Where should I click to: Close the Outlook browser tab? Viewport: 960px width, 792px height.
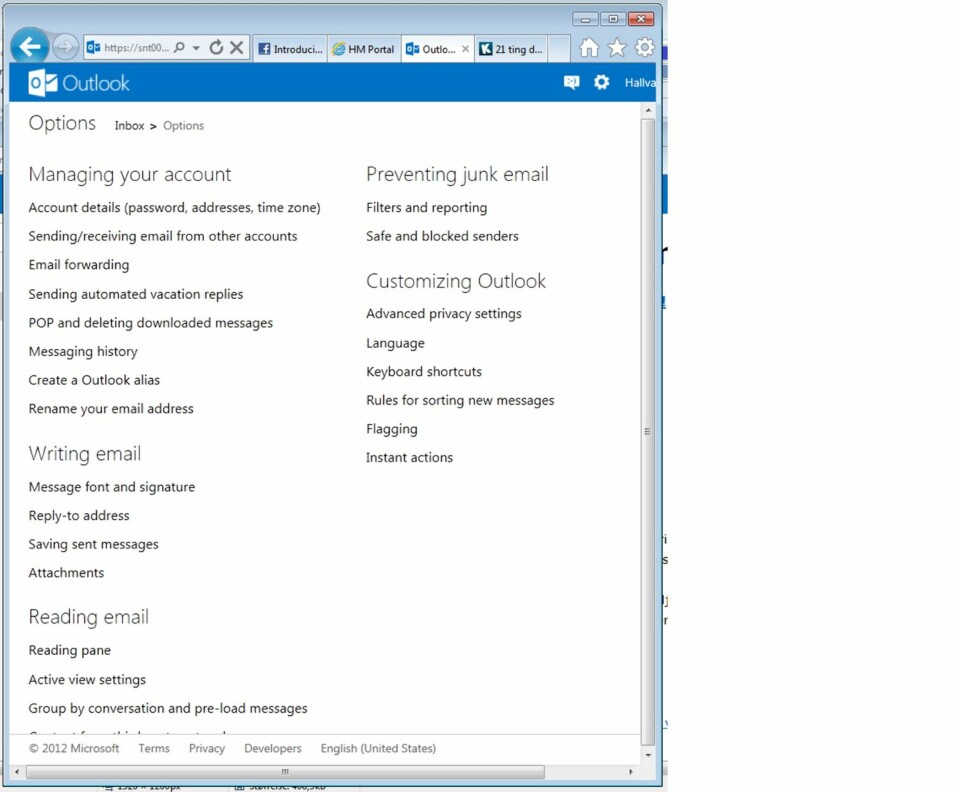(x=465, y=49)
